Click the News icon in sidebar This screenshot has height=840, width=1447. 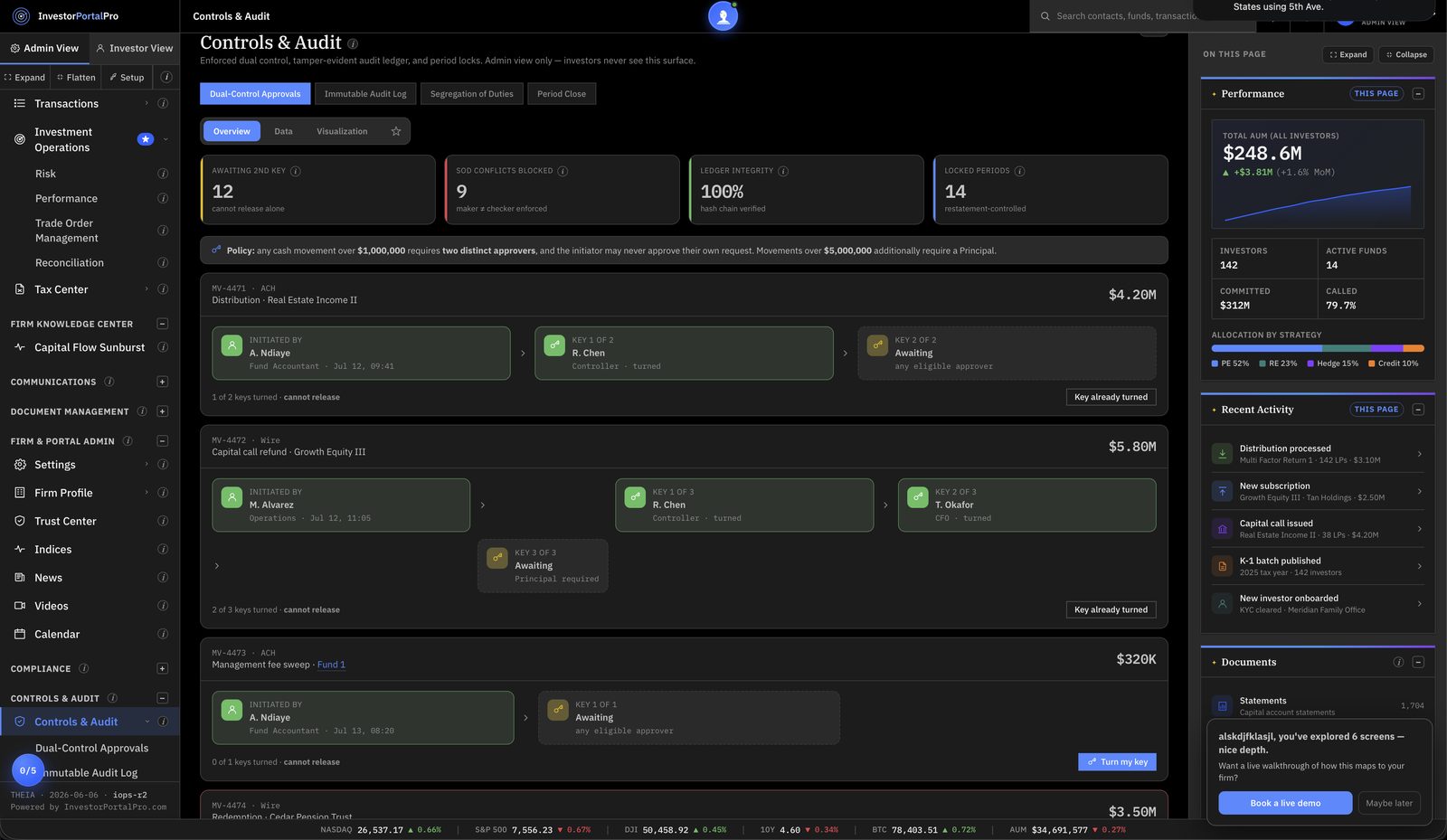[x=20, y=578]
